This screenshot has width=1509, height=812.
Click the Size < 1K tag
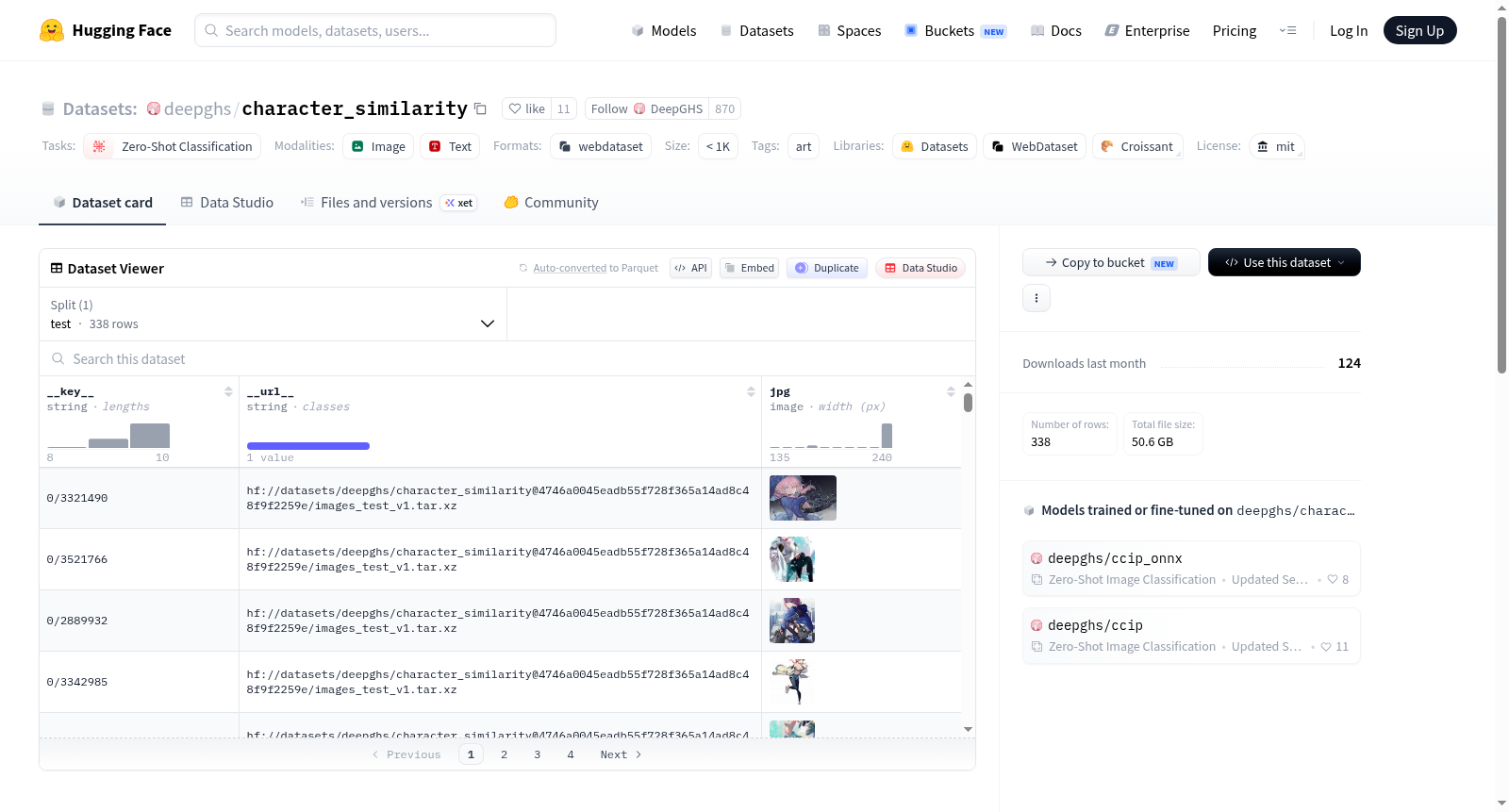click(x=718, y=146)
